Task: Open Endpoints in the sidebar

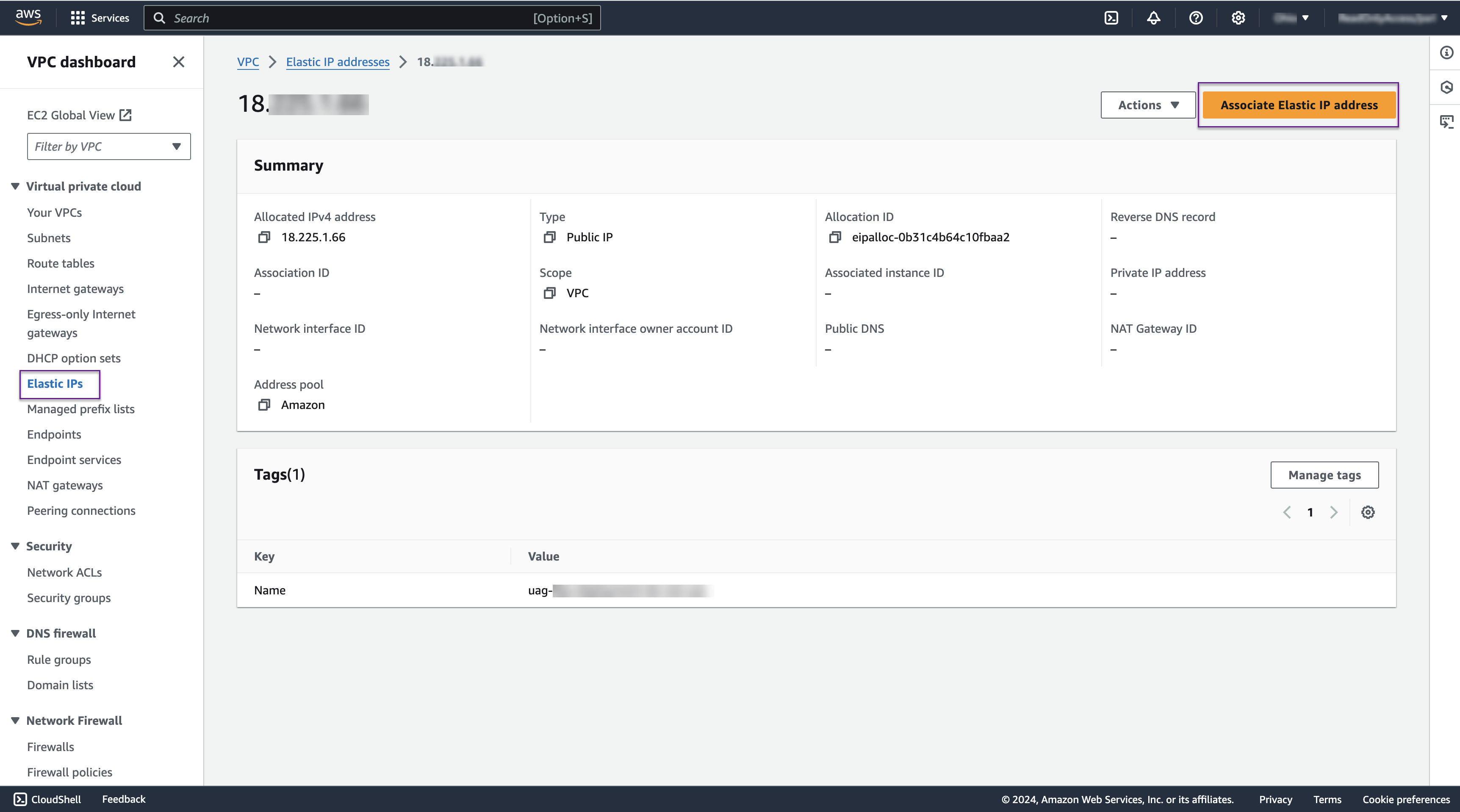Action: [x=54, y=435]
